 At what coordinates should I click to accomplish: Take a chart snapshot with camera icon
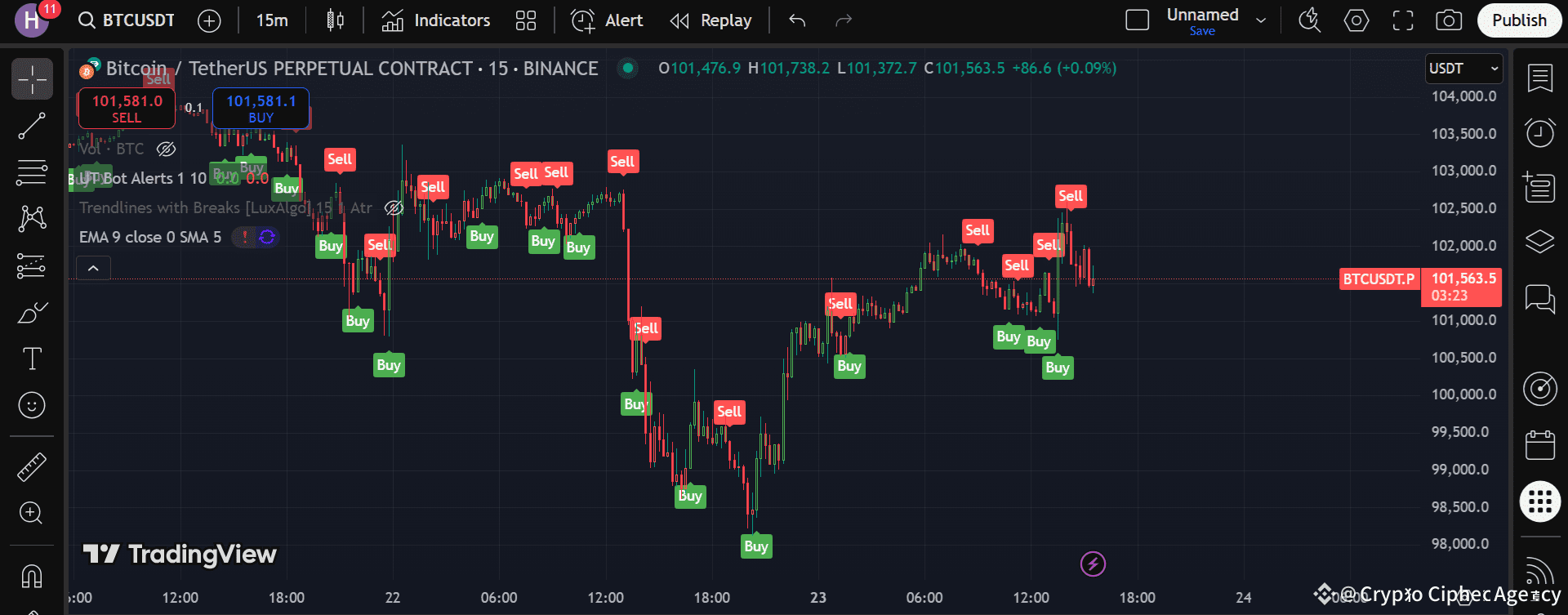pyautogui.click(x=1449, y=20)
